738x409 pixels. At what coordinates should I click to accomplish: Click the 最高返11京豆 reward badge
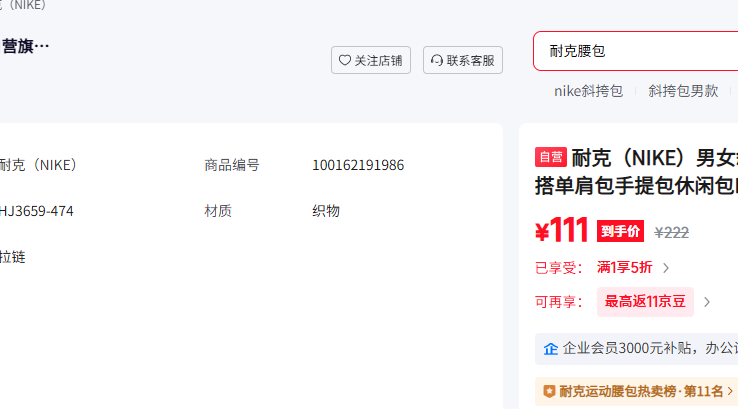tap(645, 301)
